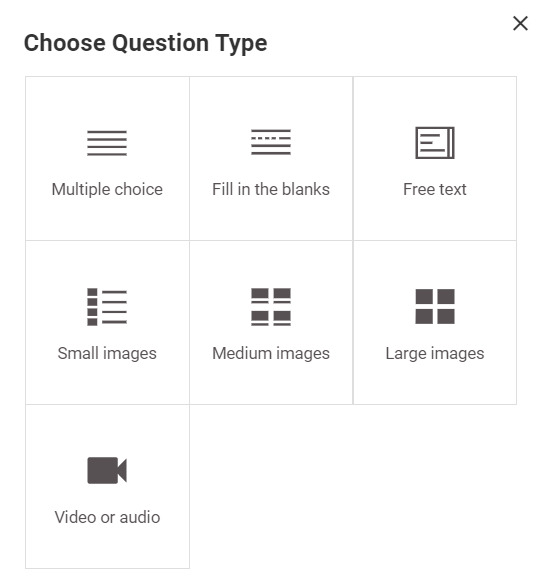Choose the Large images four-square icon
The image size is (543, 578).
[x=435, y=306]
